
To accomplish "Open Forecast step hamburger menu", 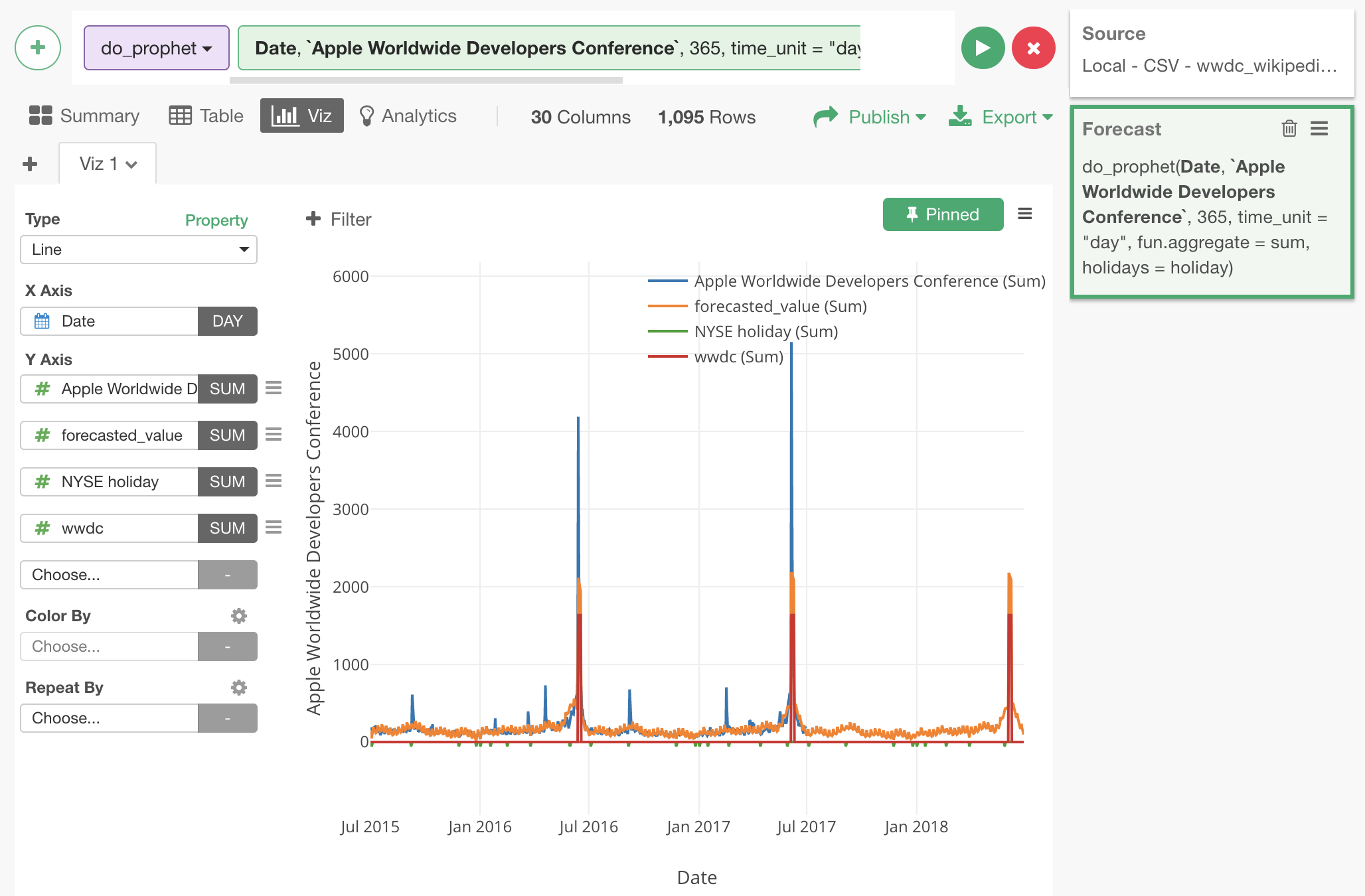I will (x=1319, y=128).
